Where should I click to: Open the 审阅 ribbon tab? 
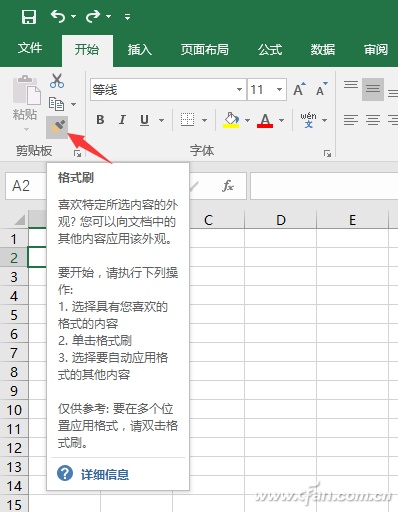coord(376,50)
